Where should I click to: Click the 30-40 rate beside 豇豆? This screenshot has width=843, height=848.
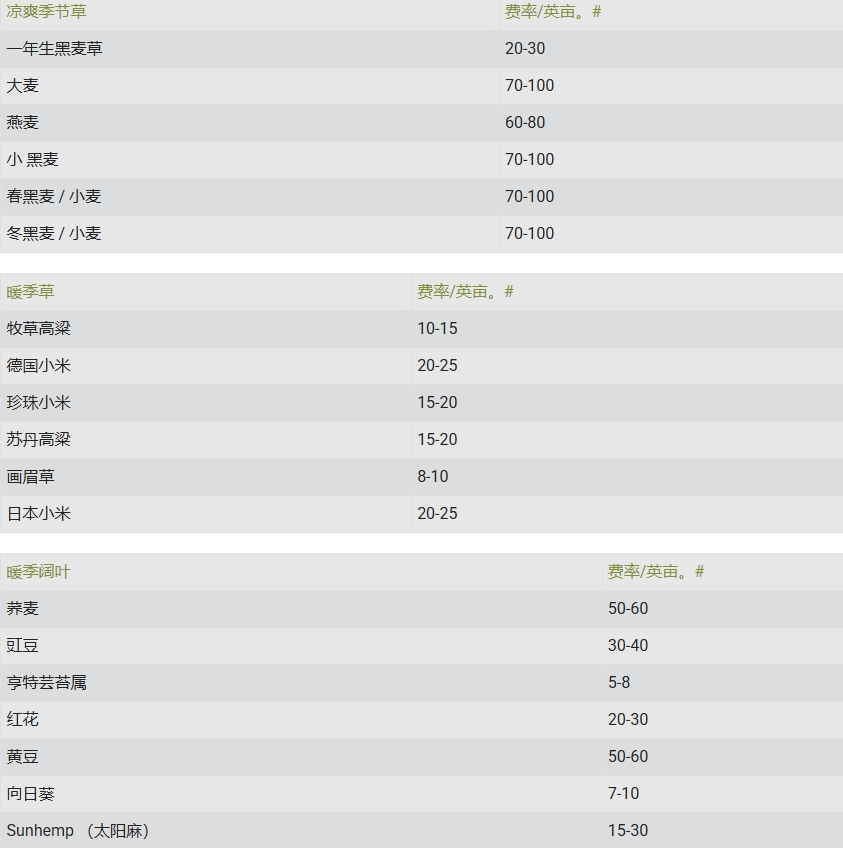click(x=628, y=646)
